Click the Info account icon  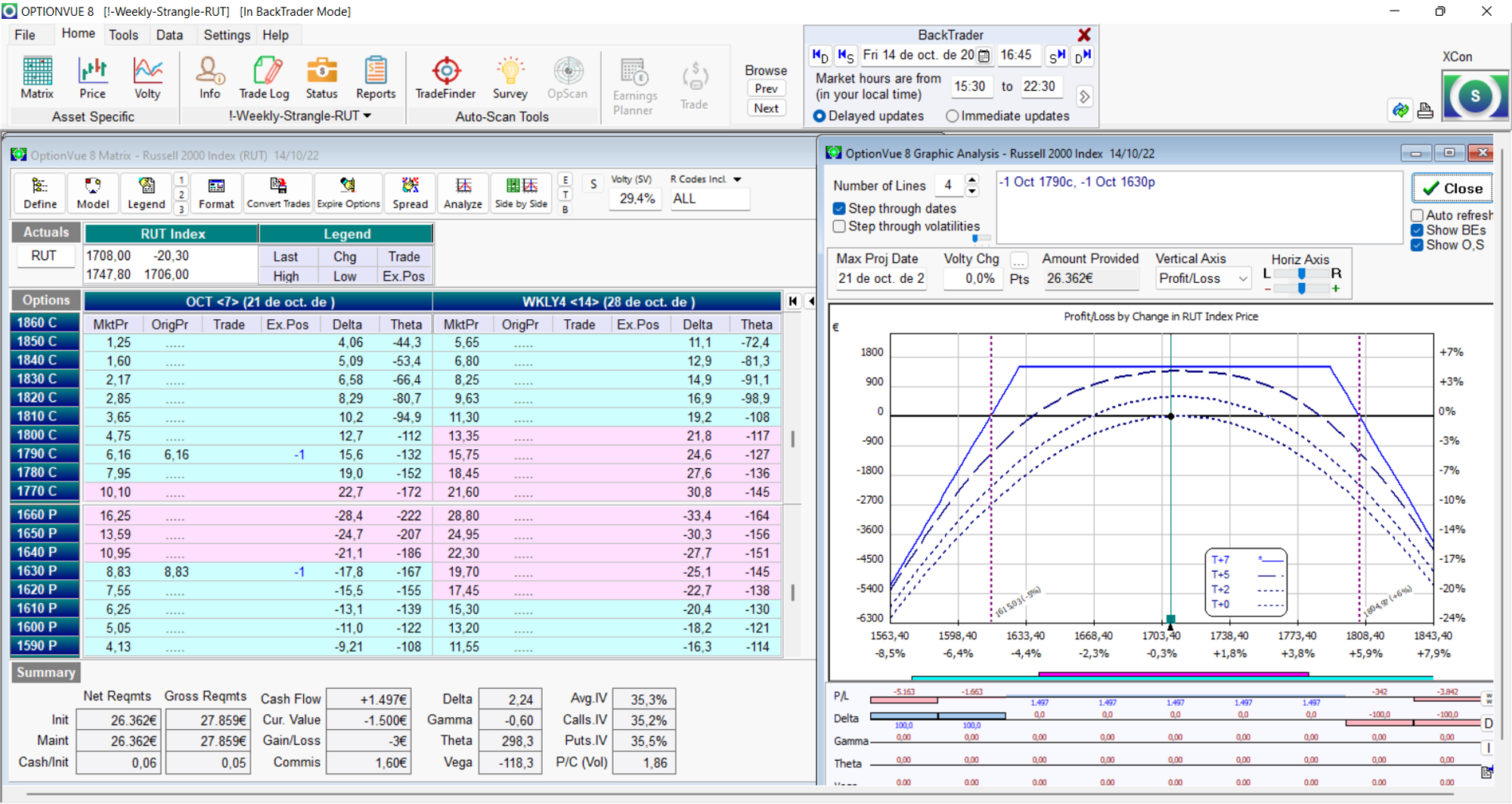[209, 78]
